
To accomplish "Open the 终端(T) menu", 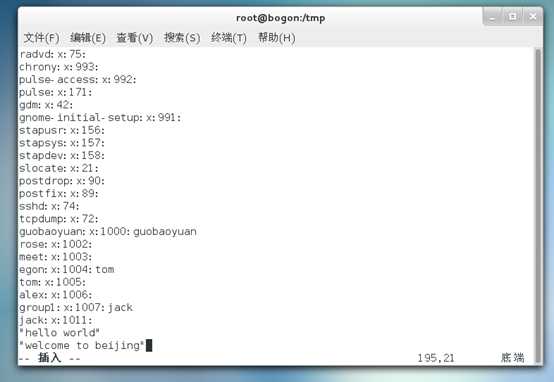I will pyautogui.click(x=229, y=38).
